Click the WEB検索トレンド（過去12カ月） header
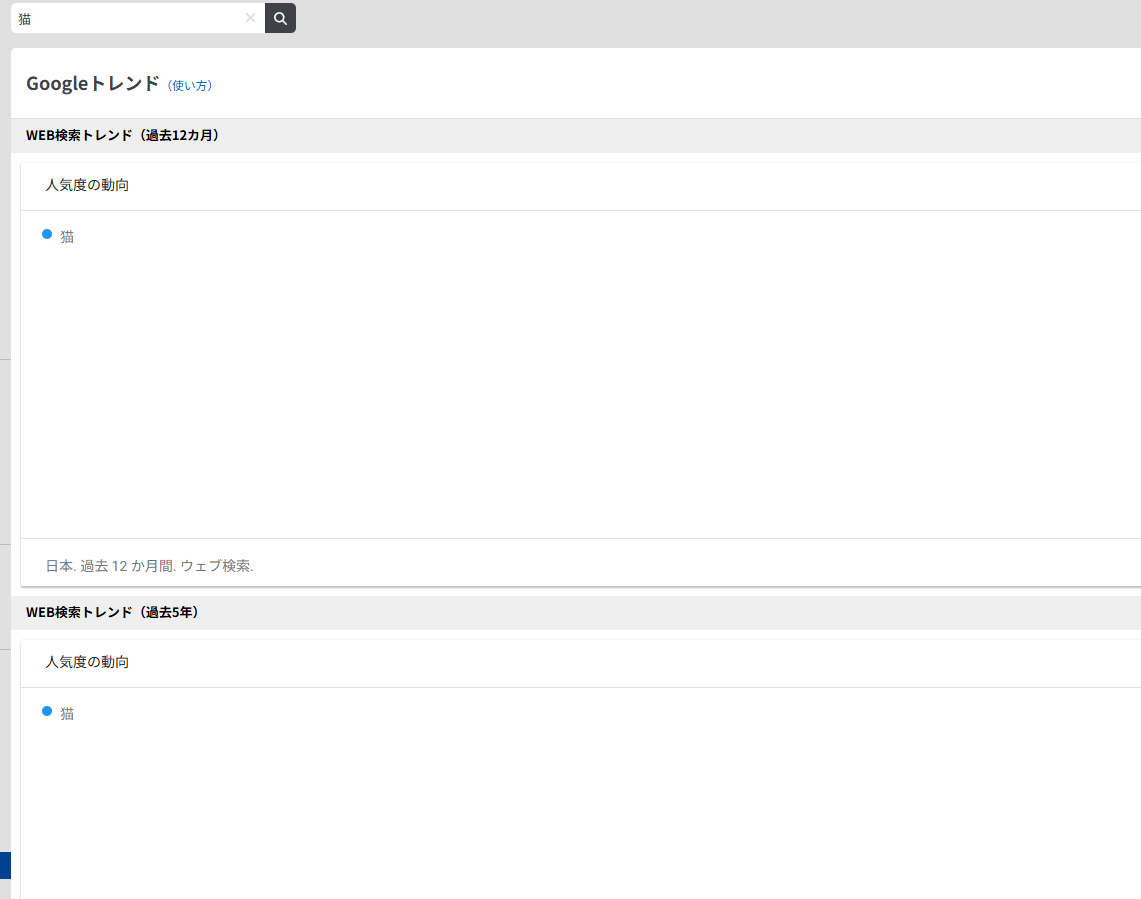 click(122, 135)
